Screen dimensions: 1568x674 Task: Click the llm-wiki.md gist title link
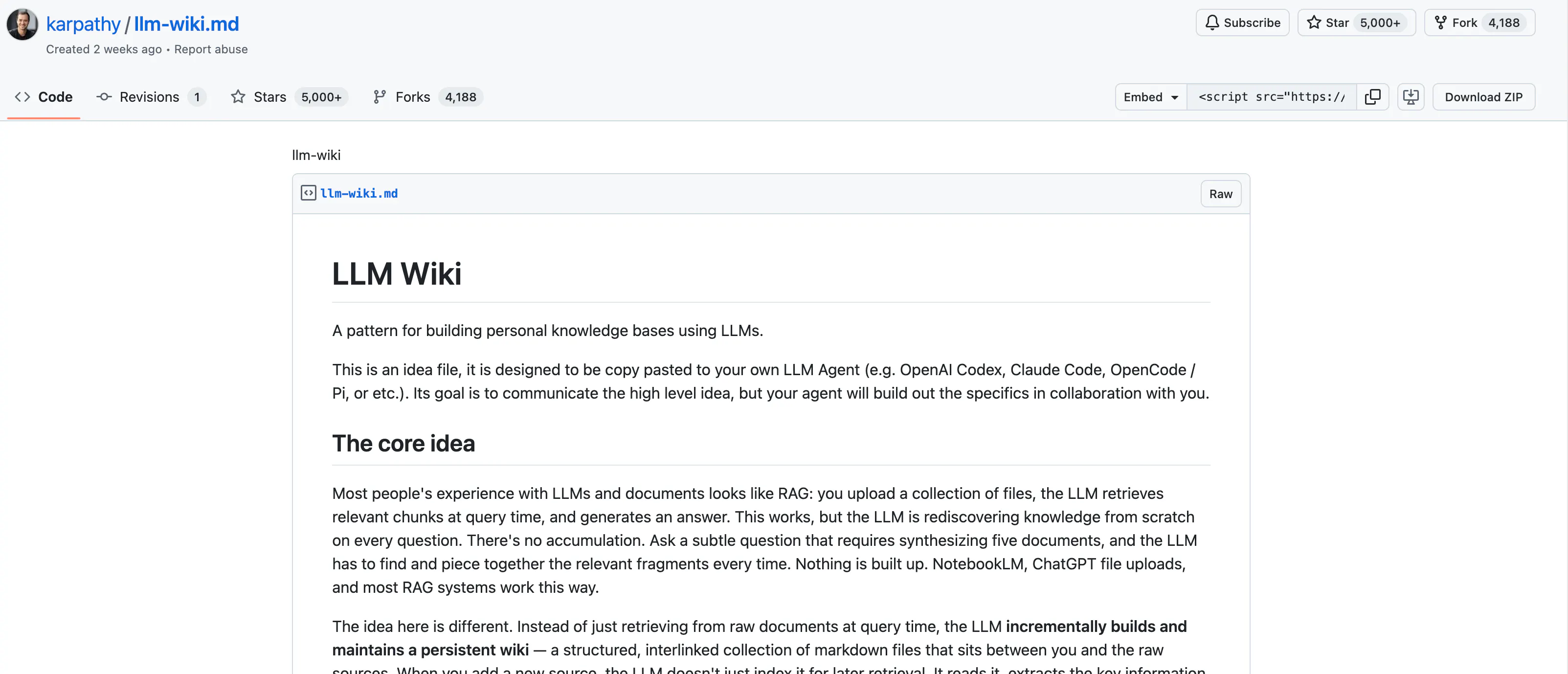(x=186, y=24)
